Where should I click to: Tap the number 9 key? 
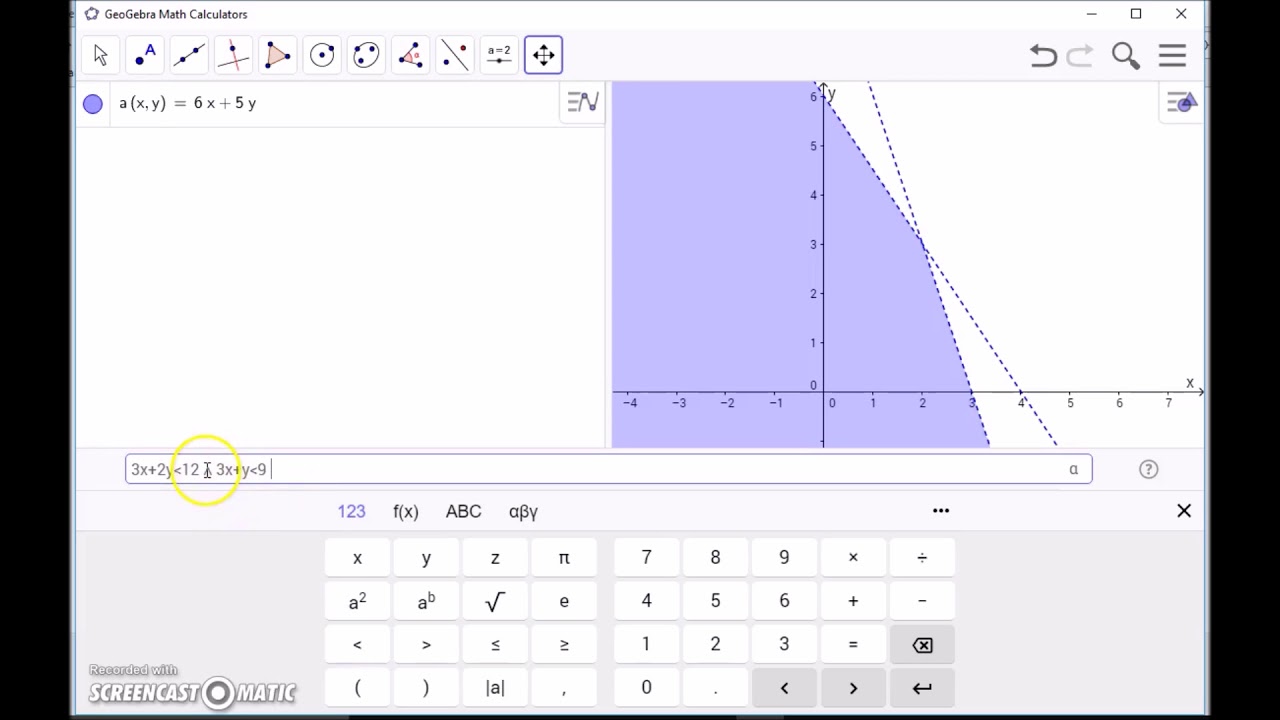coord(784,558)
